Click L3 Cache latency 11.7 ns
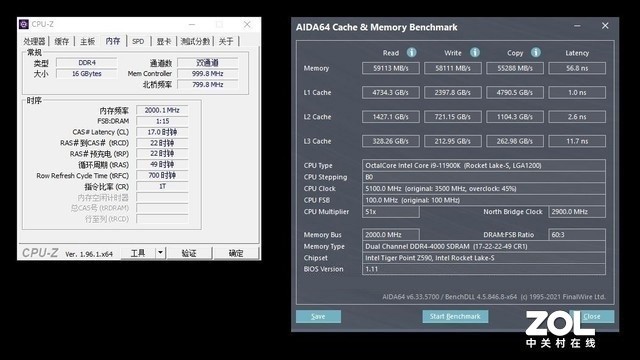The width and height of the screenshot is (640, 360). [x=577, y=141]
